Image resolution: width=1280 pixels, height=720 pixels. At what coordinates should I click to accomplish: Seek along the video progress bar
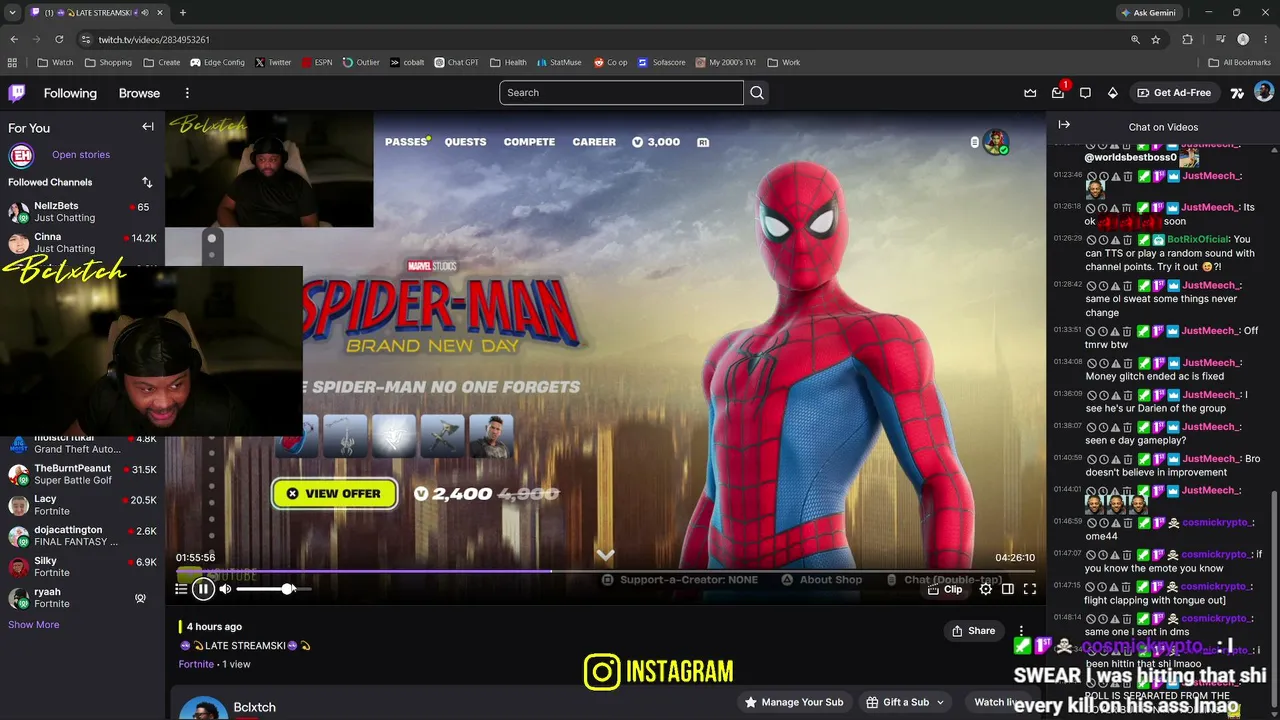(605, 571)
